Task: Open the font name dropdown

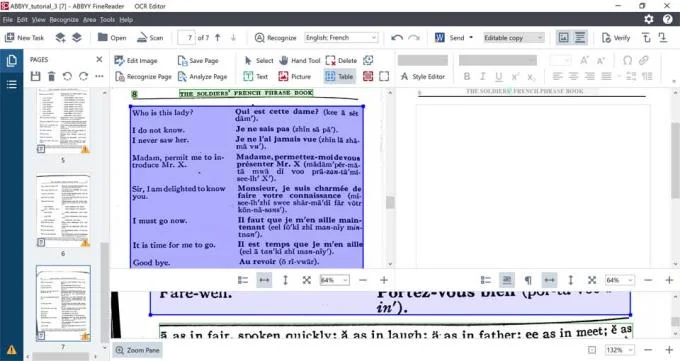Action: (498, 60)
